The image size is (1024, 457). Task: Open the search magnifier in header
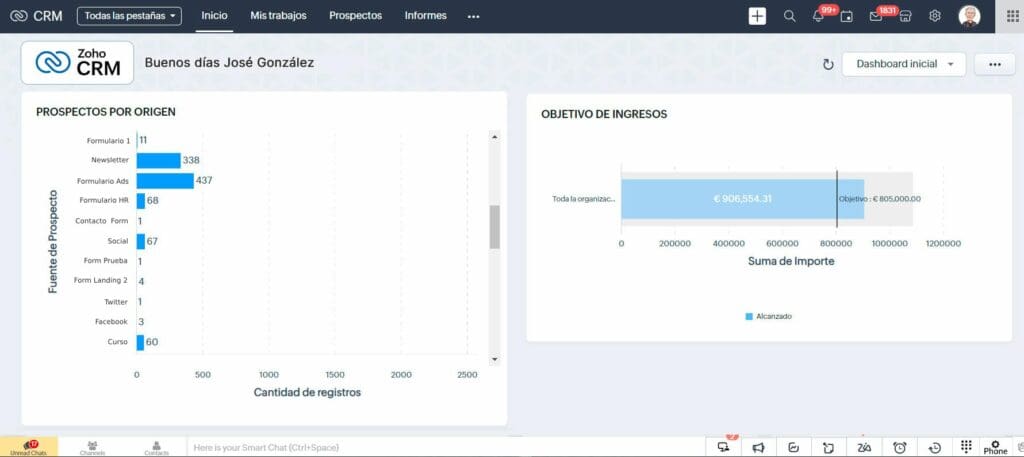[790, 16]
